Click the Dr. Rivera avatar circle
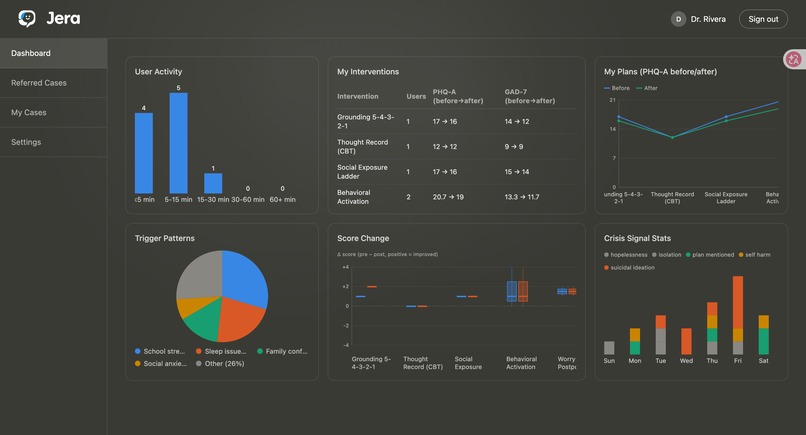 click(x=678, y=19)
